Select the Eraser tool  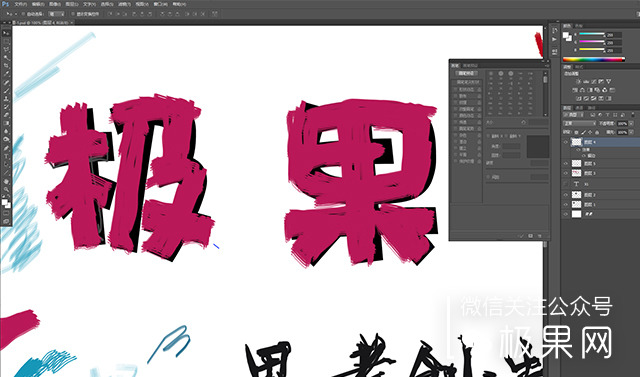(x=6, y=115)
